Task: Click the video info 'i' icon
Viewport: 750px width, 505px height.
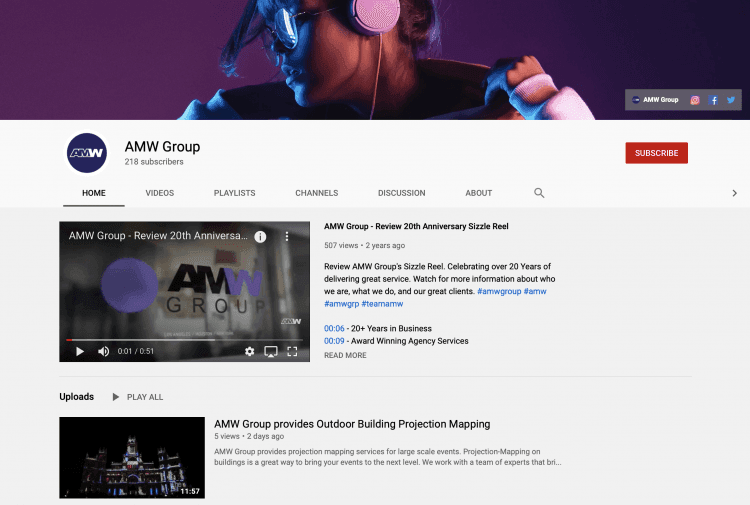Action: pyautogui.click(x=260, y=237)
